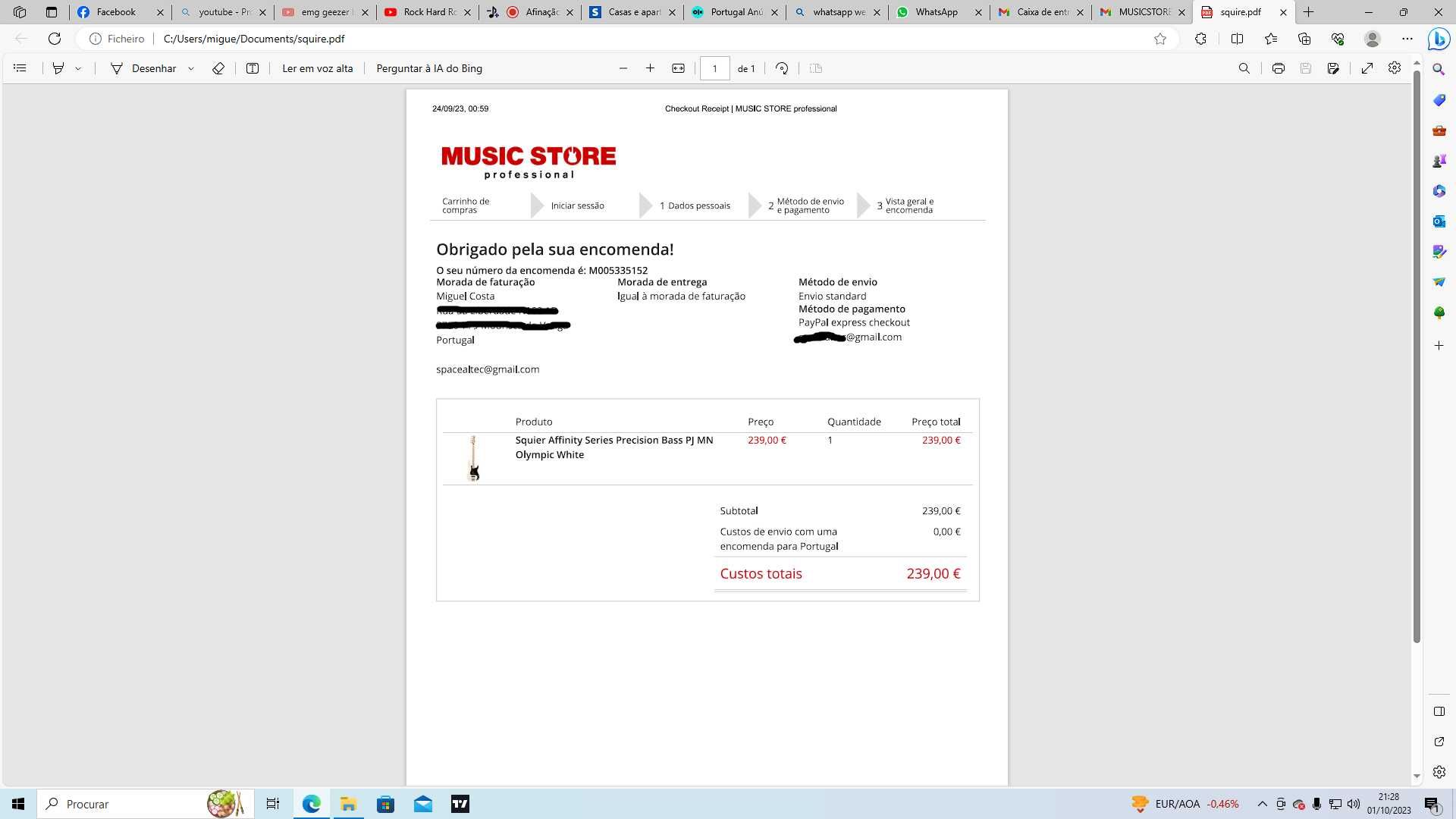The image size is (1456, 819).
Task: Open sidebar search icon
Action: click(x=1439, y=69)
